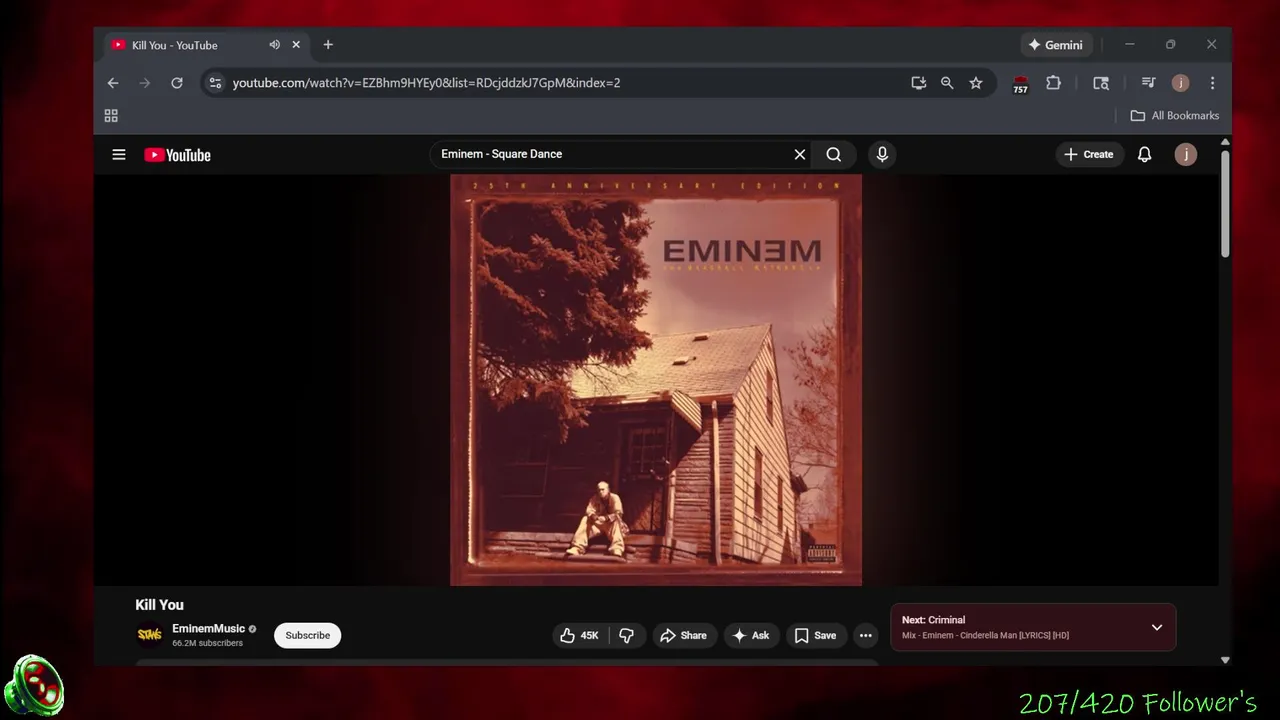Expand the Next: Criminal playlist panel
The image size is (1280, 720).
1157,627
